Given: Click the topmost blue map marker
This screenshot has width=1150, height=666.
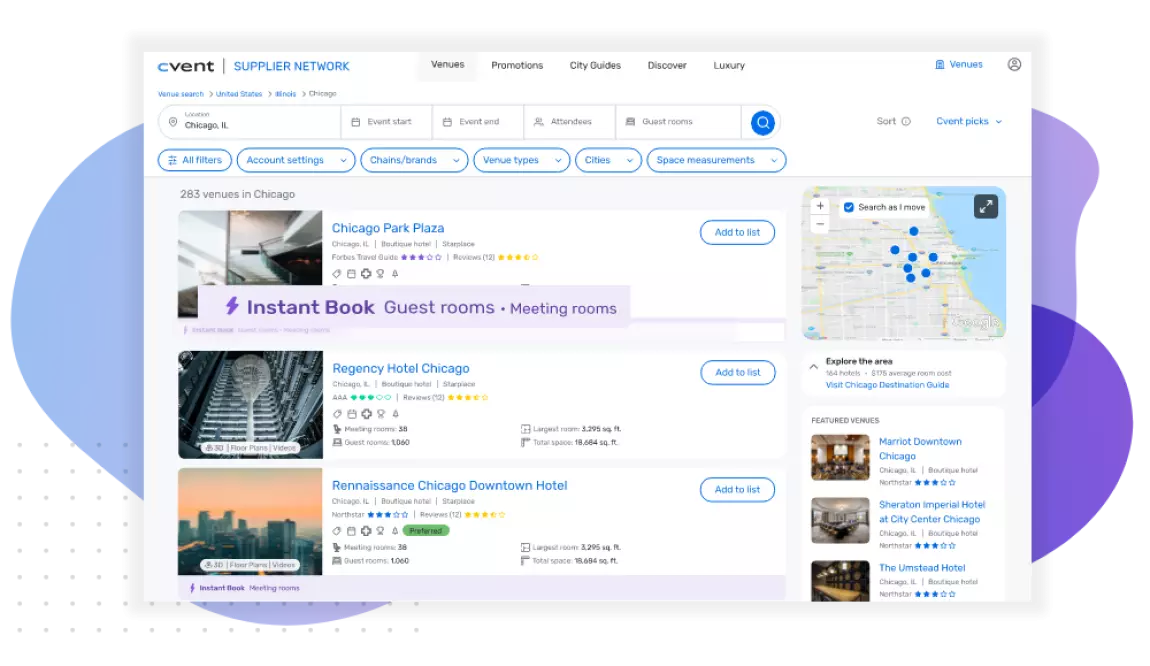Looking at the screenshot, I should point(914,231).
